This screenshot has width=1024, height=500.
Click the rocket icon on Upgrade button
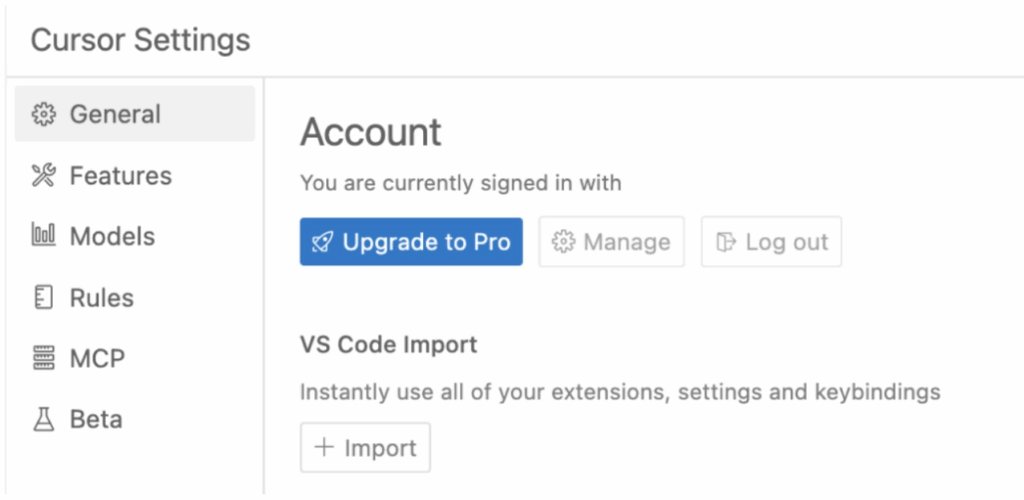tap(323, 242)
